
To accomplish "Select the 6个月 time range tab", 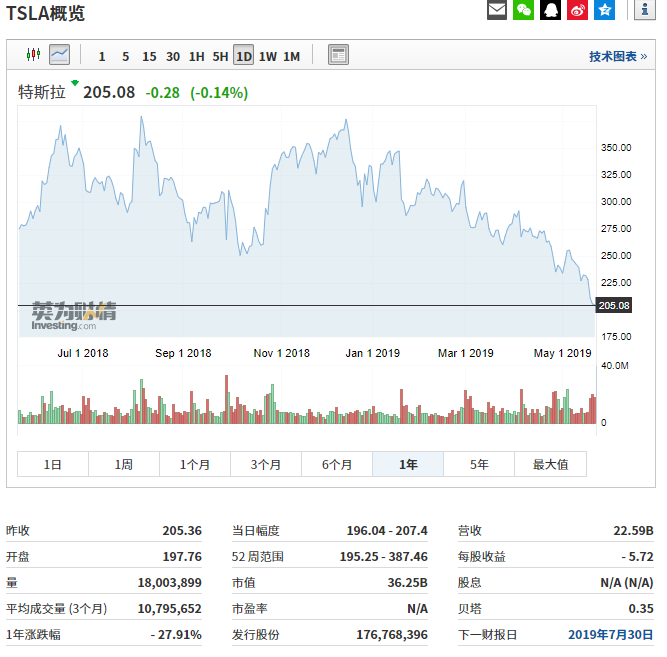I will pos(337,464).
